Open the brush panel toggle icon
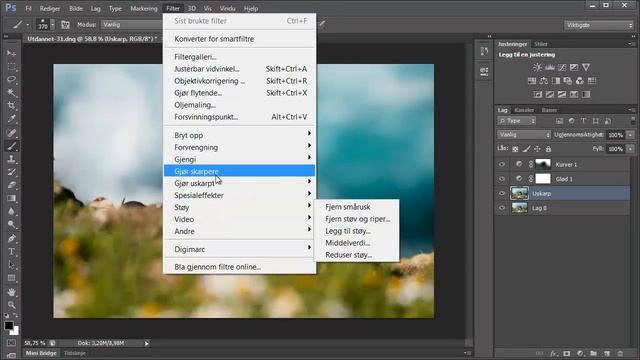640x360 pixels. (65, 25)
